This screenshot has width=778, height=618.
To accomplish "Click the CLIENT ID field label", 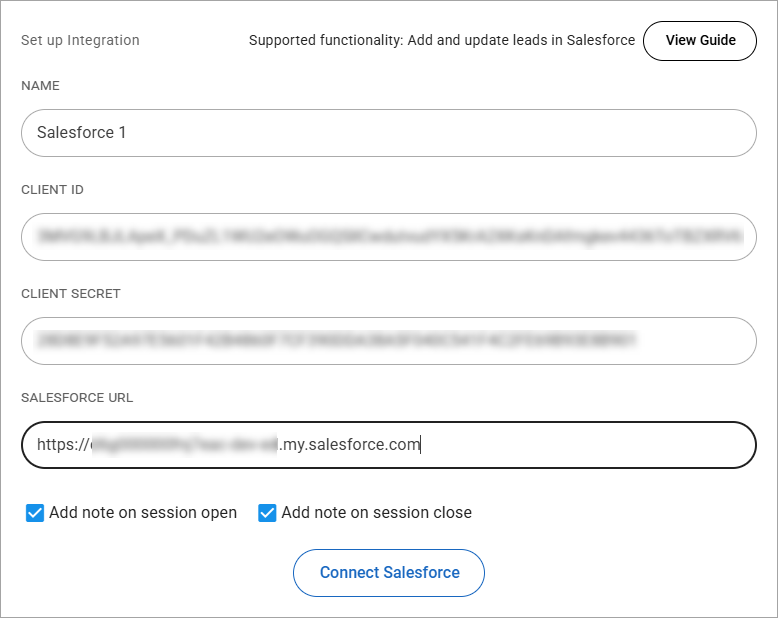I will 52,190.
